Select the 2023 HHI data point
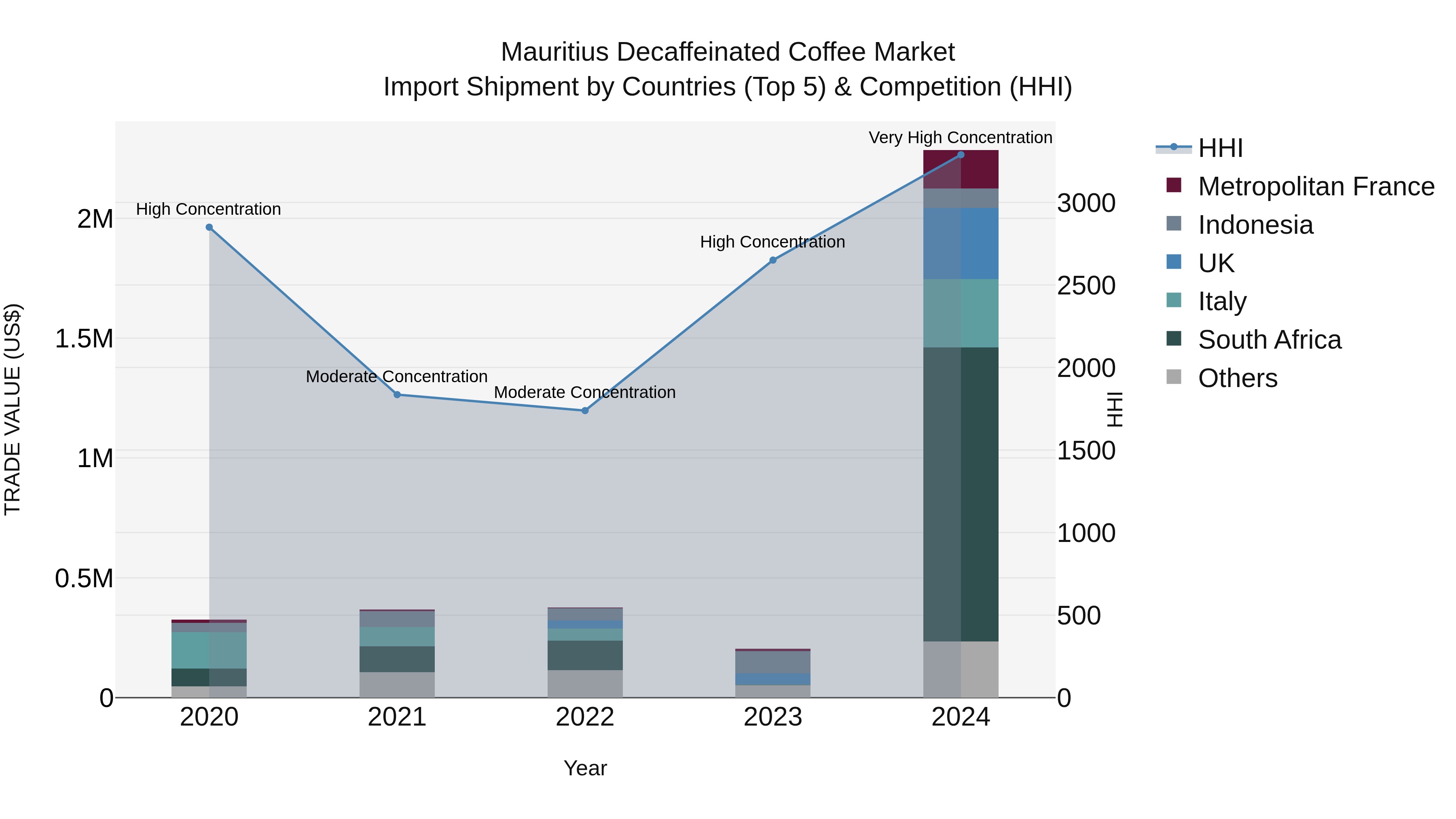 tap(773, 260)
